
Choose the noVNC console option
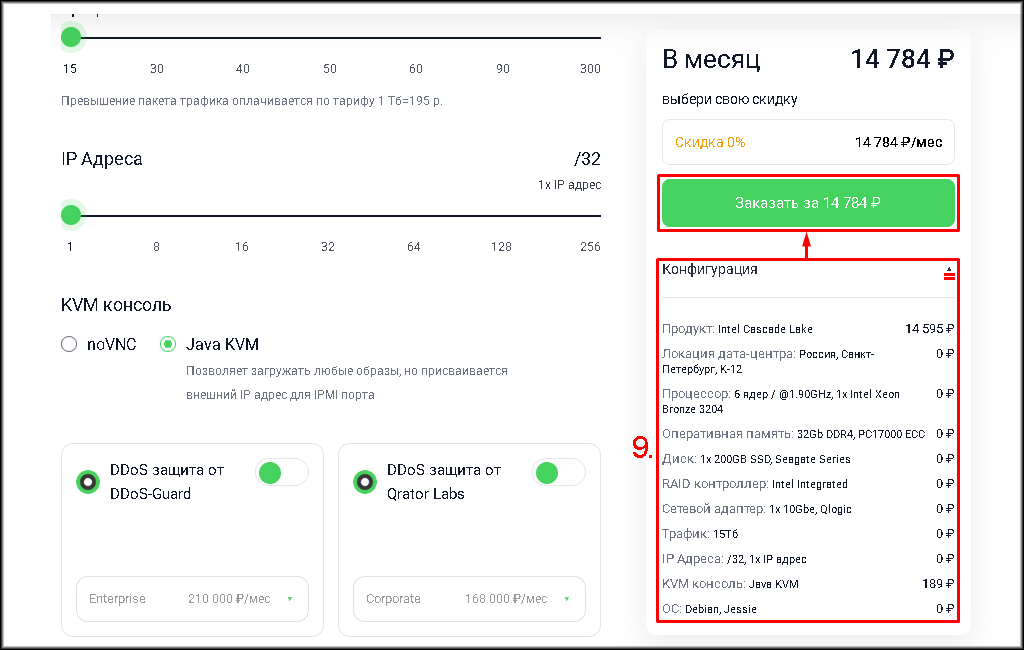pos(69,345)
